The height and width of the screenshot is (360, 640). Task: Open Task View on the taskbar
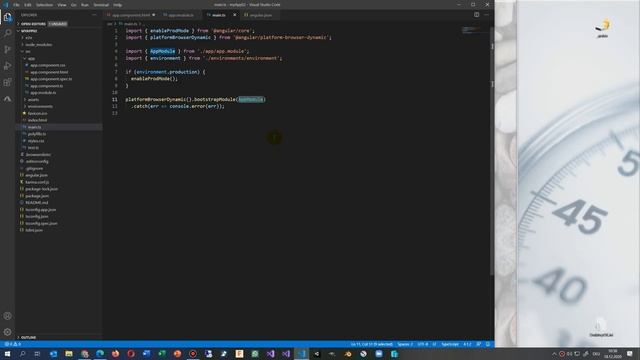point(37,354)
